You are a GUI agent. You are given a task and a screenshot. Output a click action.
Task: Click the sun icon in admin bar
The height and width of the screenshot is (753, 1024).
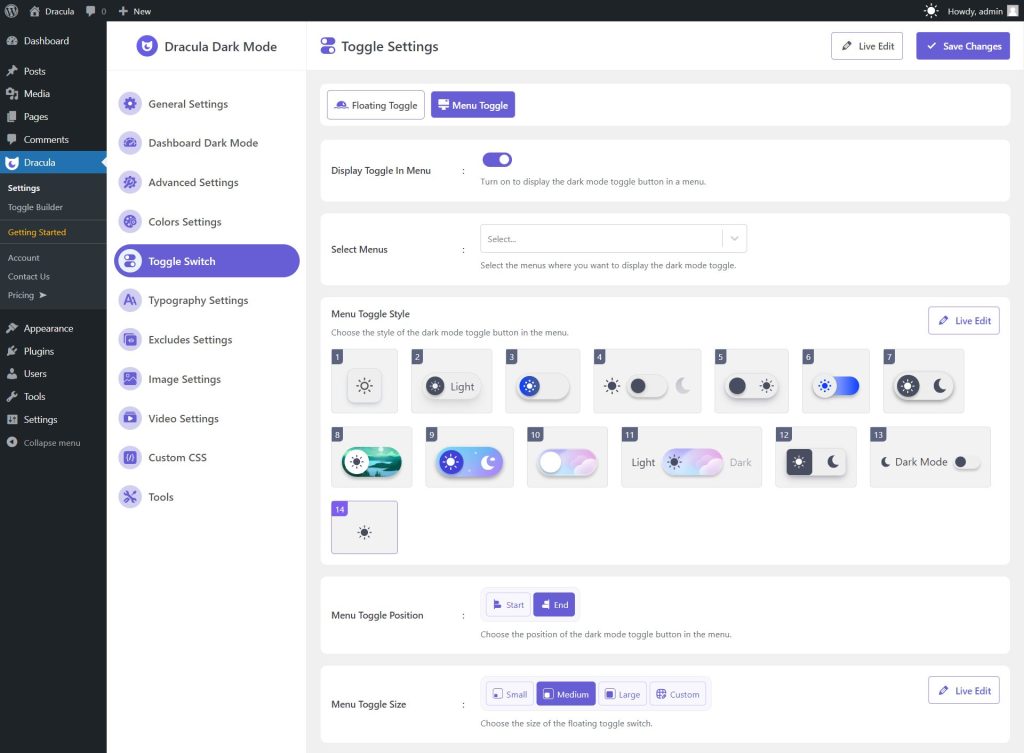point(931,11)
